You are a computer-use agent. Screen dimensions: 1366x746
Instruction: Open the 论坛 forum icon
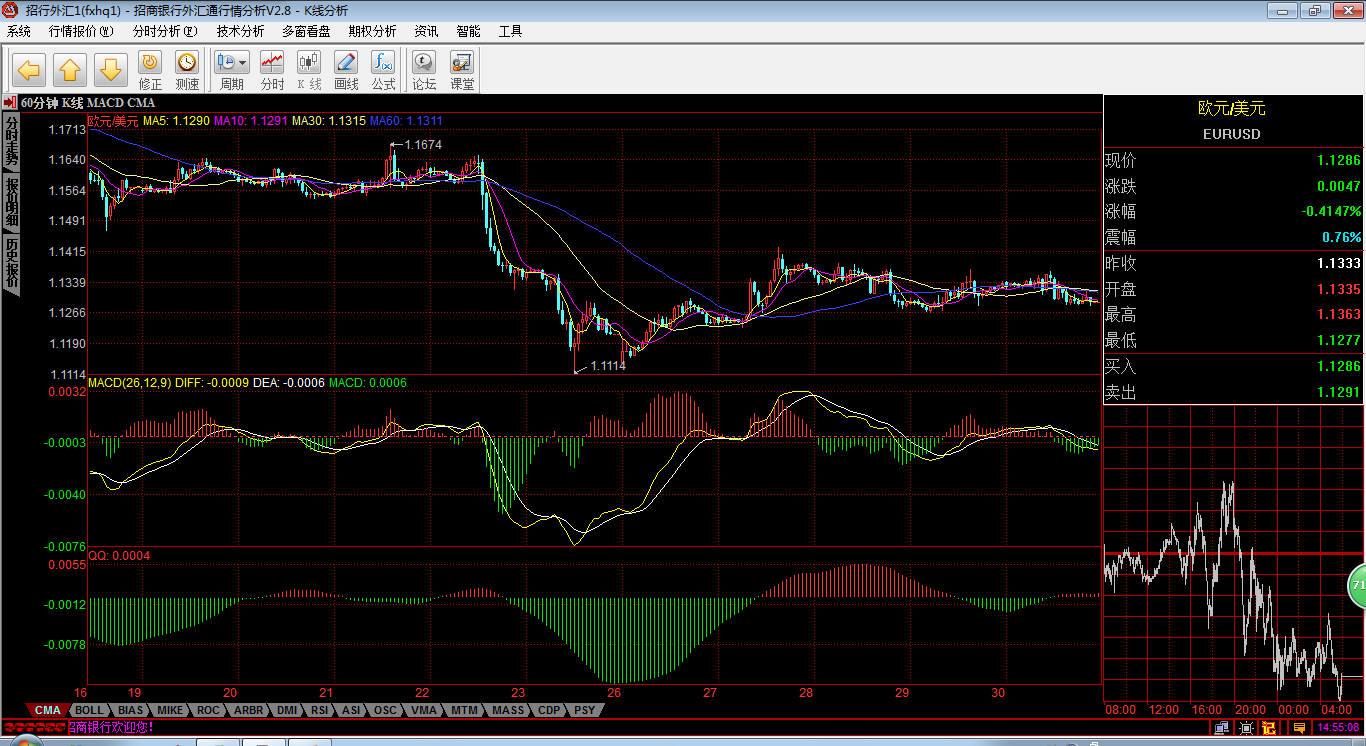(x=425, y=70)
